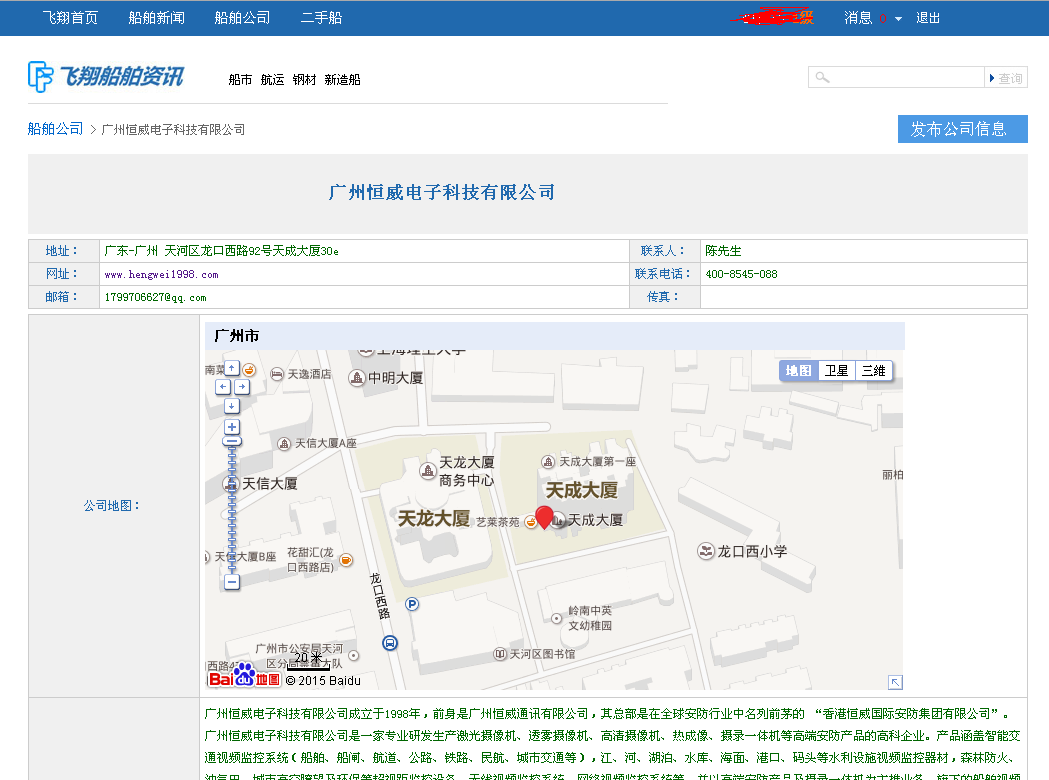Click the 发布公司信息 button
This screenshot has width=1049, height=780.
(962, 129)
